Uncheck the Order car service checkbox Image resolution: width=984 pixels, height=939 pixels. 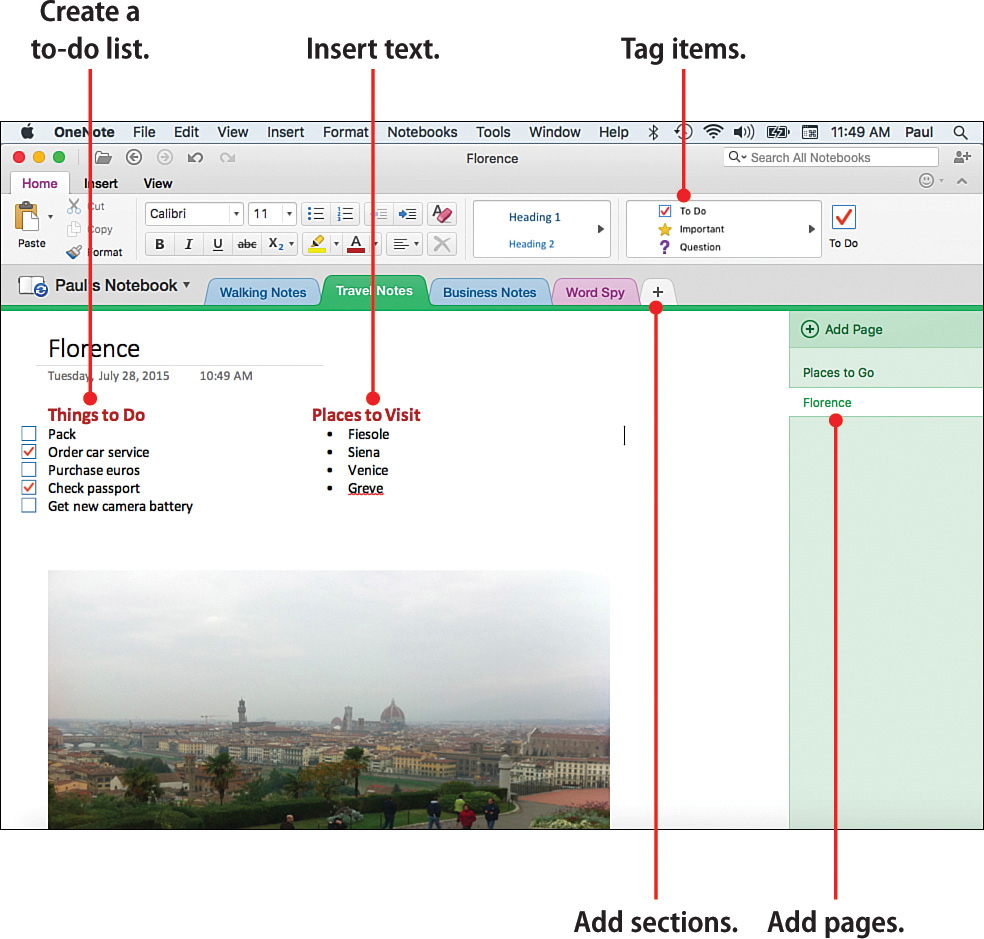[x=29, y=452]
